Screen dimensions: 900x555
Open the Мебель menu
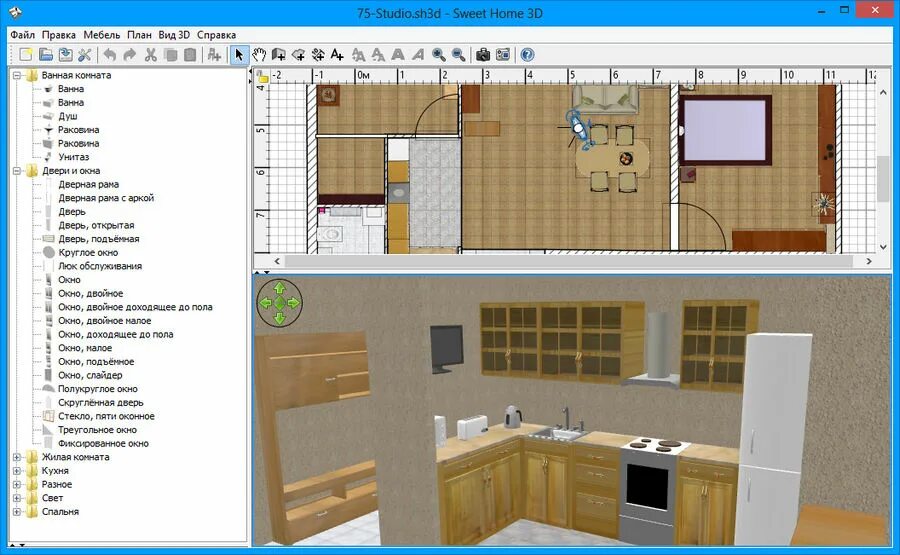(x=102, y=35)
